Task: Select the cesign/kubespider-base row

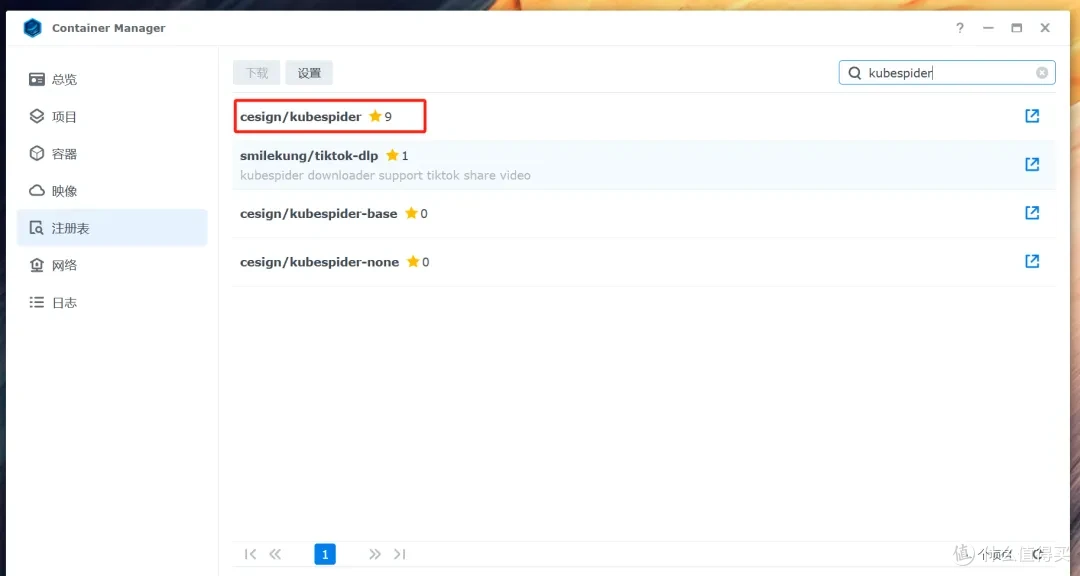Action: click(x=644, y=214)
